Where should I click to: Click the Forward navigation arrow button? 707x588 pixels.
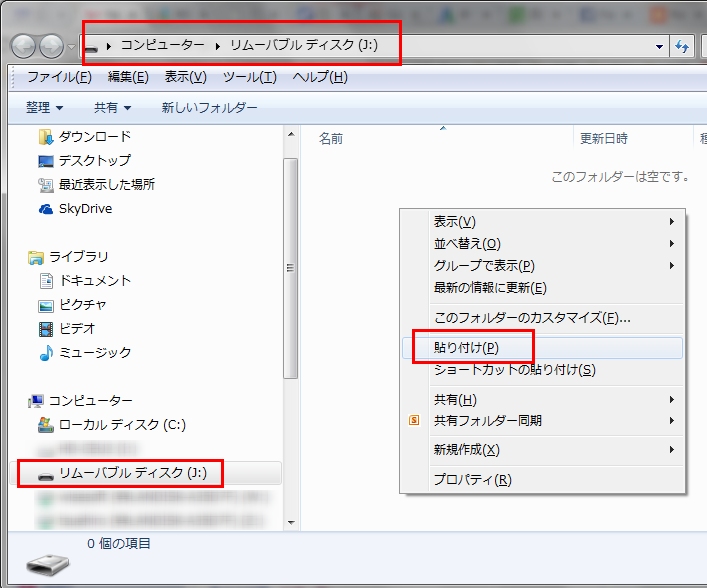pos(51,46)
